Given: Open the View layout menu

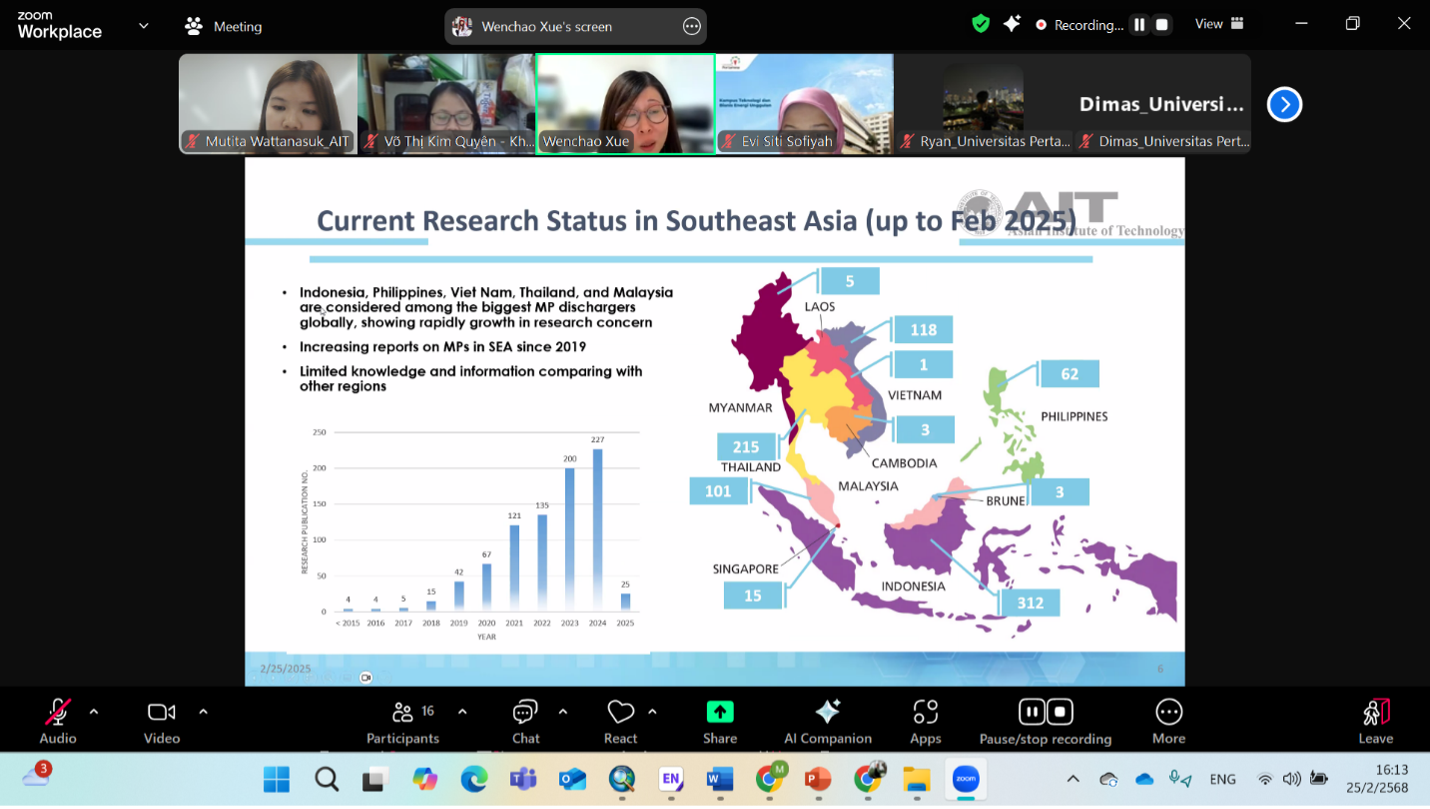Looking at the screenshot, I should [1219, 24].
